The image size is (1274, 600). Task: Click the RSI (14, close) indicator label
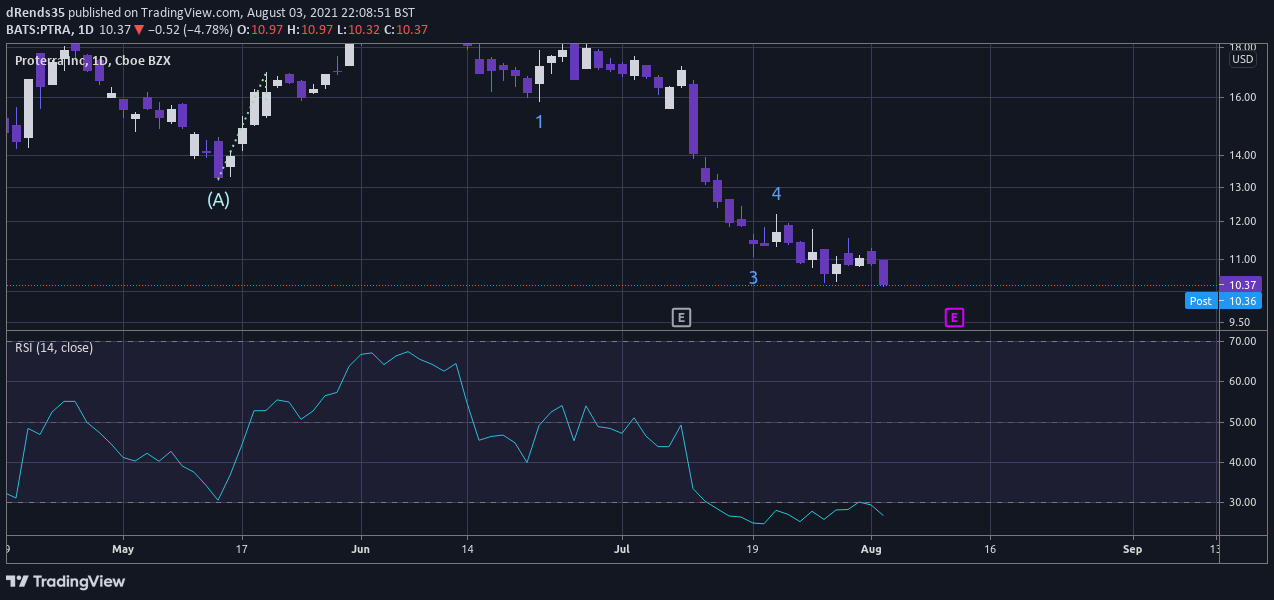54,347
